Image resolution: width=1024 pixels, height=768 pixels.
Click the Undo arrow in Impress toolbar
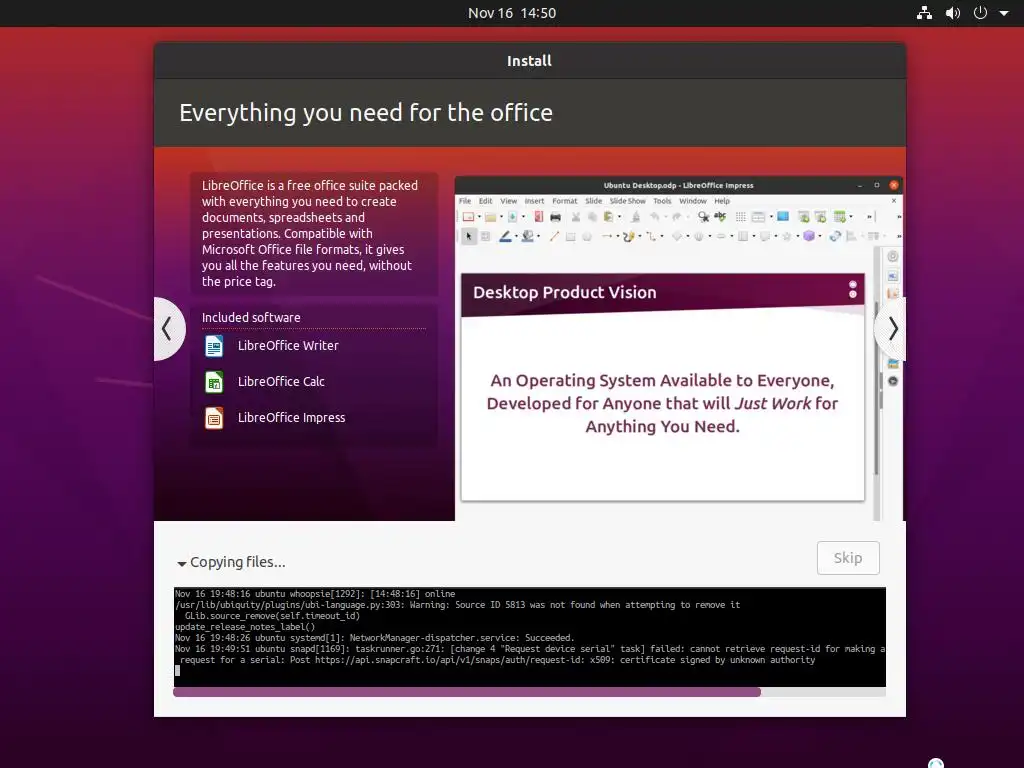[654, 217]
